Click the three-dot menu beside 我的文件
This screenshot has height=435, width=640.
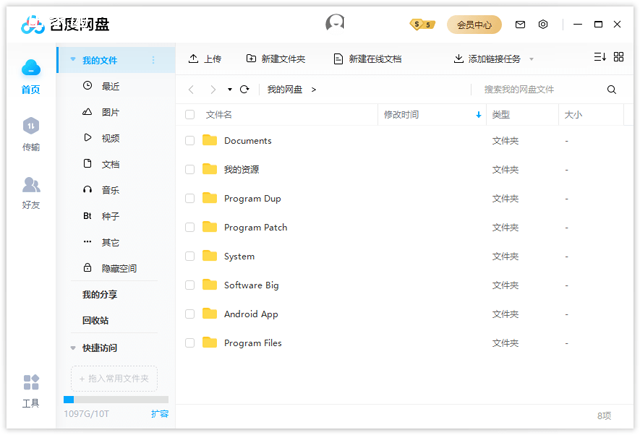(153, 60)
